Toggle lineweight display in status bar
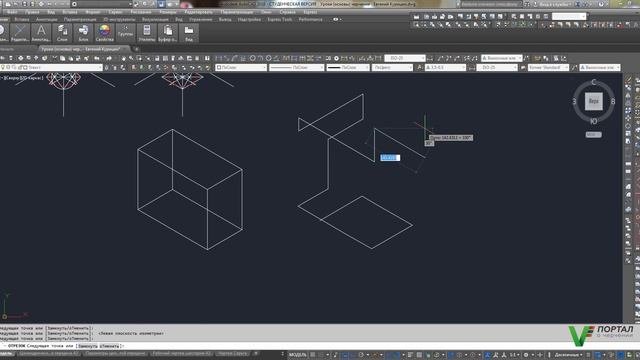 coord(411,355)
